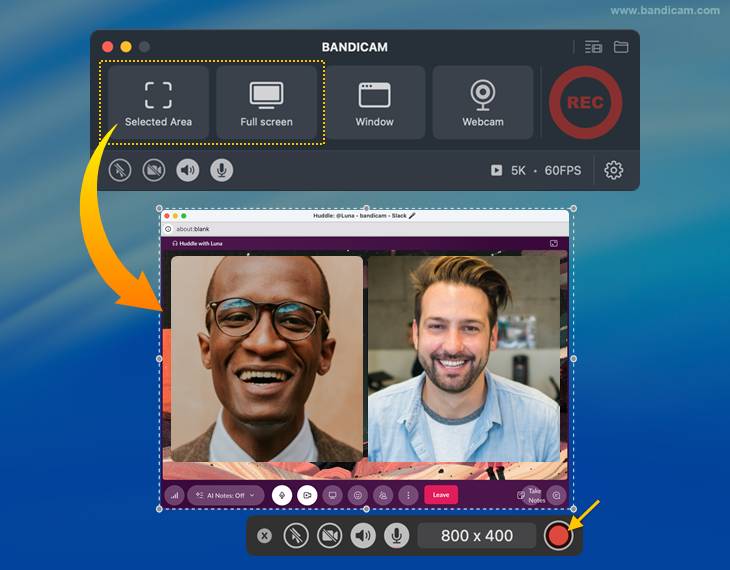The width and height of the screenshot is (730, 570).
Task: Click Take Notes in the Slack huddle
Action: [531, 495]
